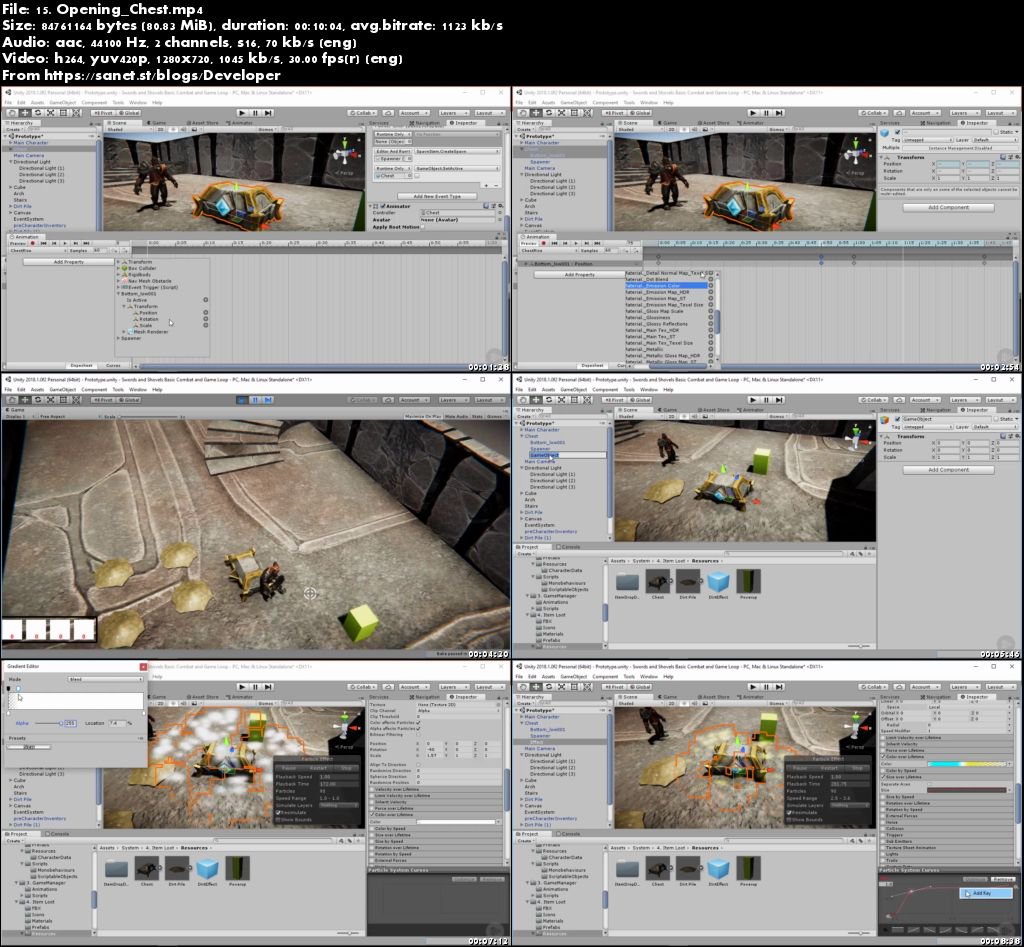Add the highlighted Emission Color property, 00:02:54 frame
Screen dimensions: 1024x947
click(711, 286)
